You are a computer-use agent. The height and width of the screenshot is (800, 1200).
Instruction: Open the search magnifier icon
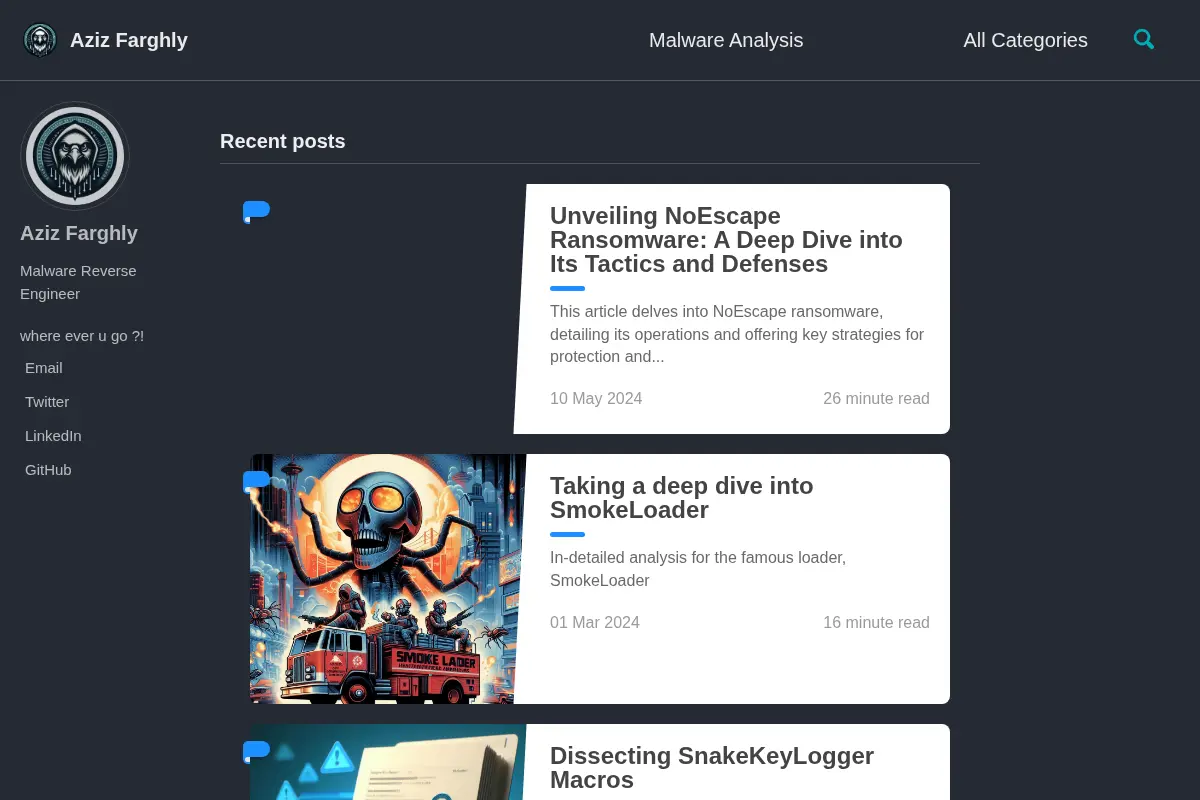1144,40
